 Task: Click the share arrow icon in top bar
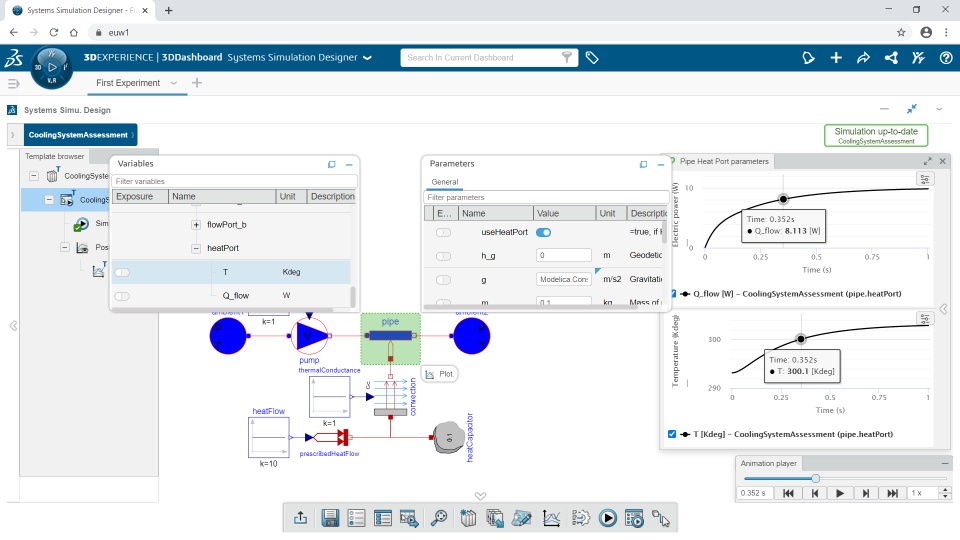[x=863, y=58]
